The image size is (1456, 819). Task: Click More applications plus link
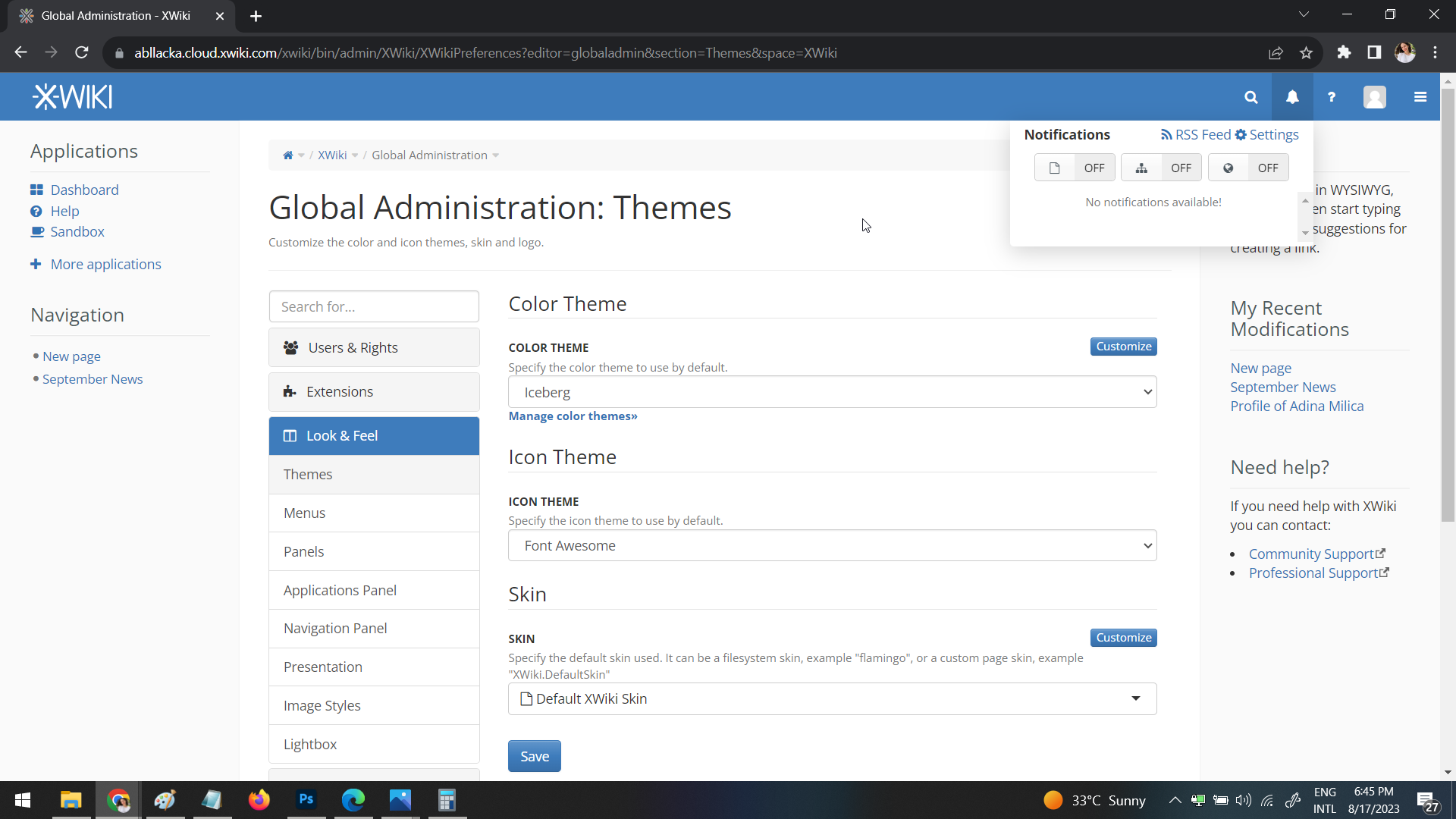pos(105,264)
